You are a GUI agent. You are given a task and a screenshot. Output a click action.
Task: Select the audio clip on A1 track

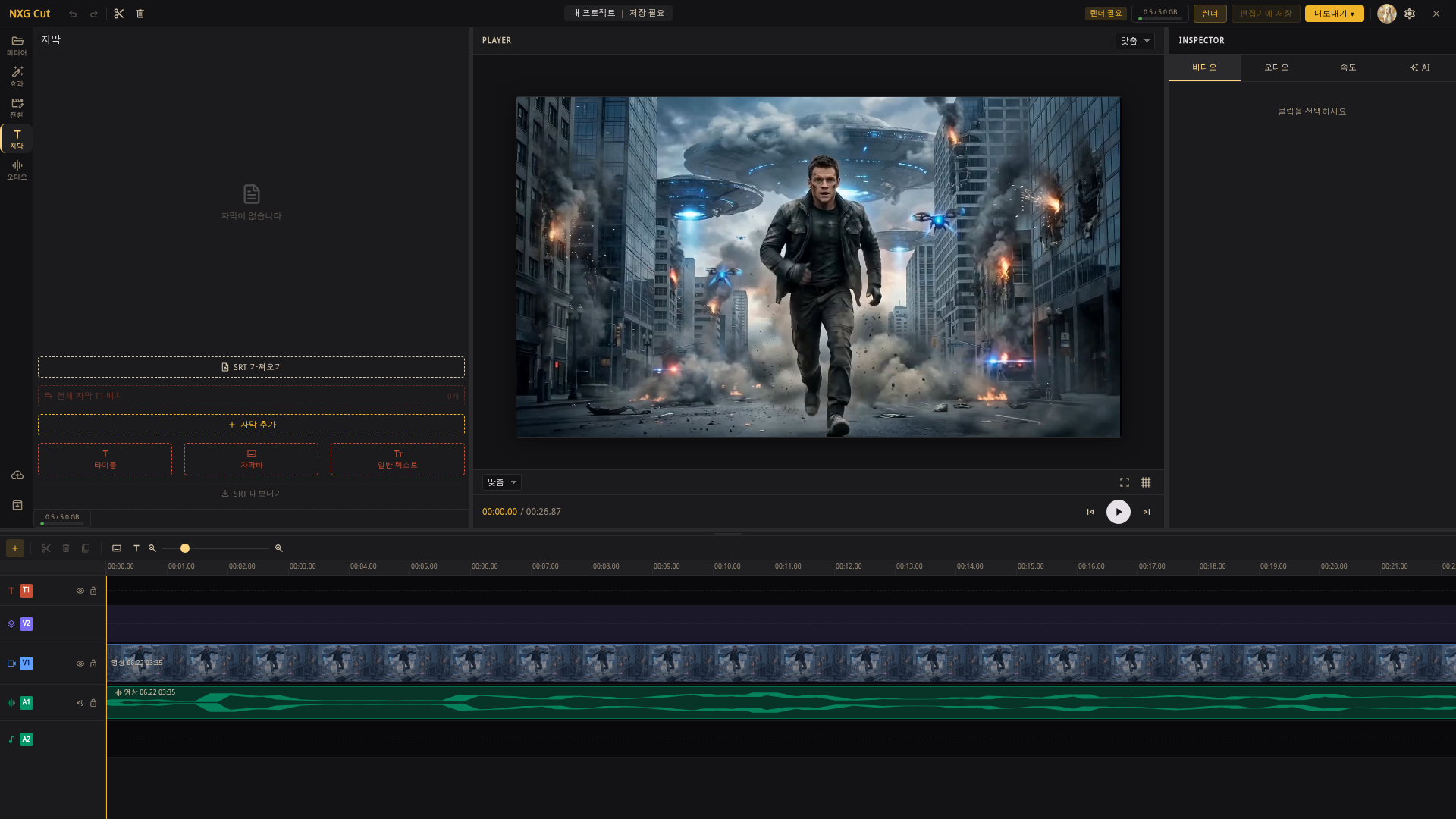point(781,703)
